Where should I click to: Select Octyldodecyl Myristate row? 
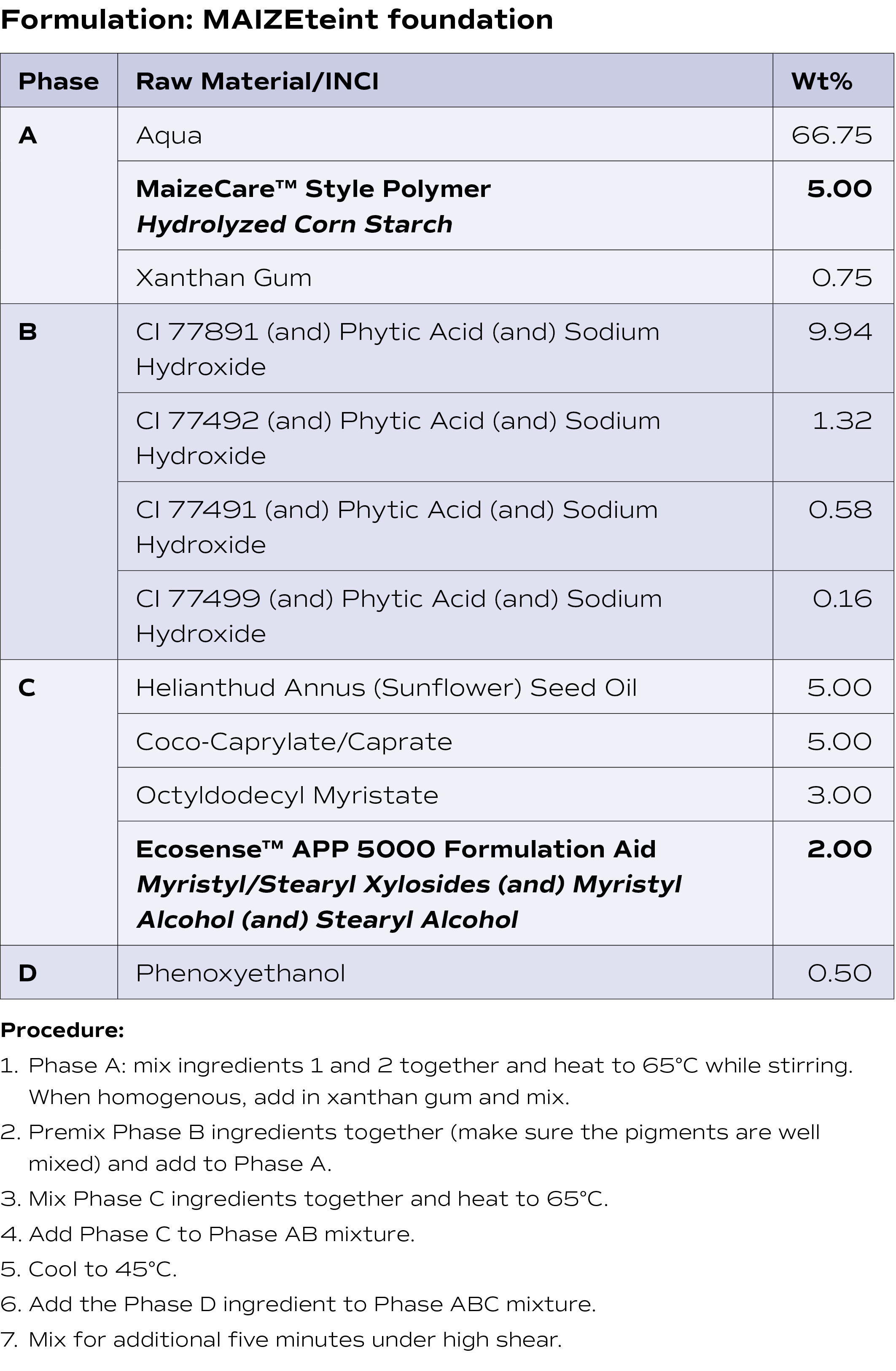point(506,795)
